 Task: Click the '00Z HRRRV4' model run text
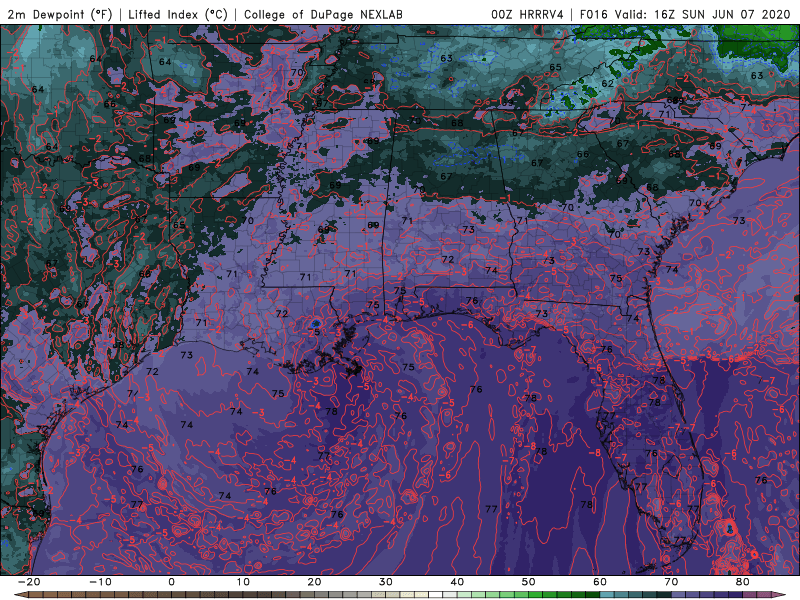point(527,14)
